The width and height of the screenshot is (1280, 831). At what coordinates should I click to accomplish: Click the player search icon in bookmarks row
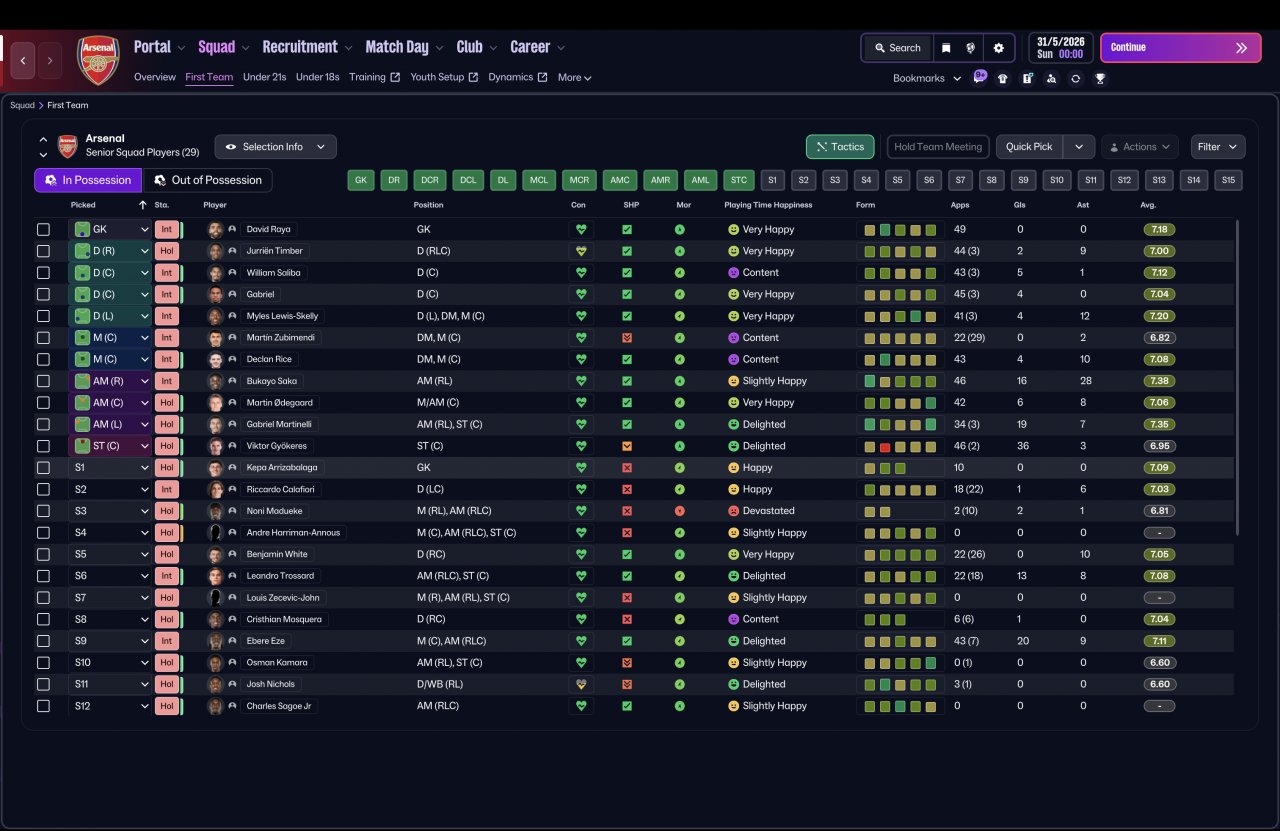click(x=1051, y=78)
